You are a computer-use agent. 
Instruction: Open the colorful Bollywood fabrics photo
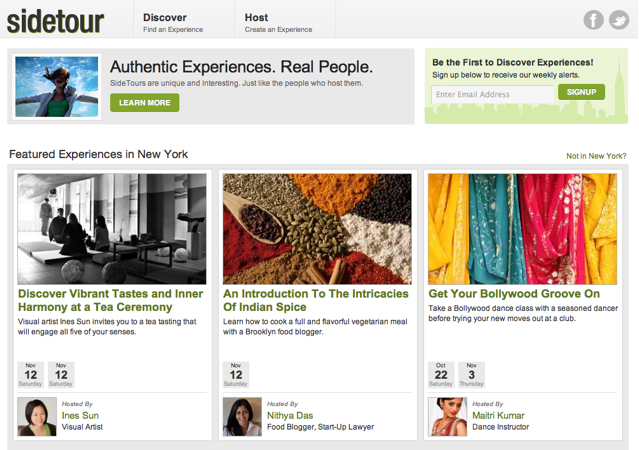click(x=522, y=228)
